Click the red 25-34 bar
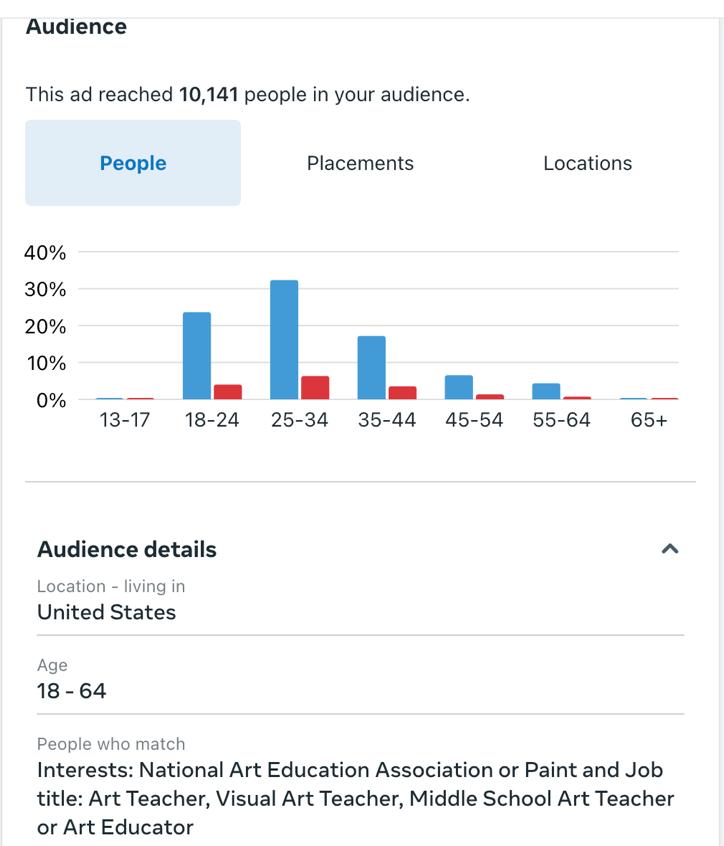This screenshot has width=724, height=846. pos(315,388)
